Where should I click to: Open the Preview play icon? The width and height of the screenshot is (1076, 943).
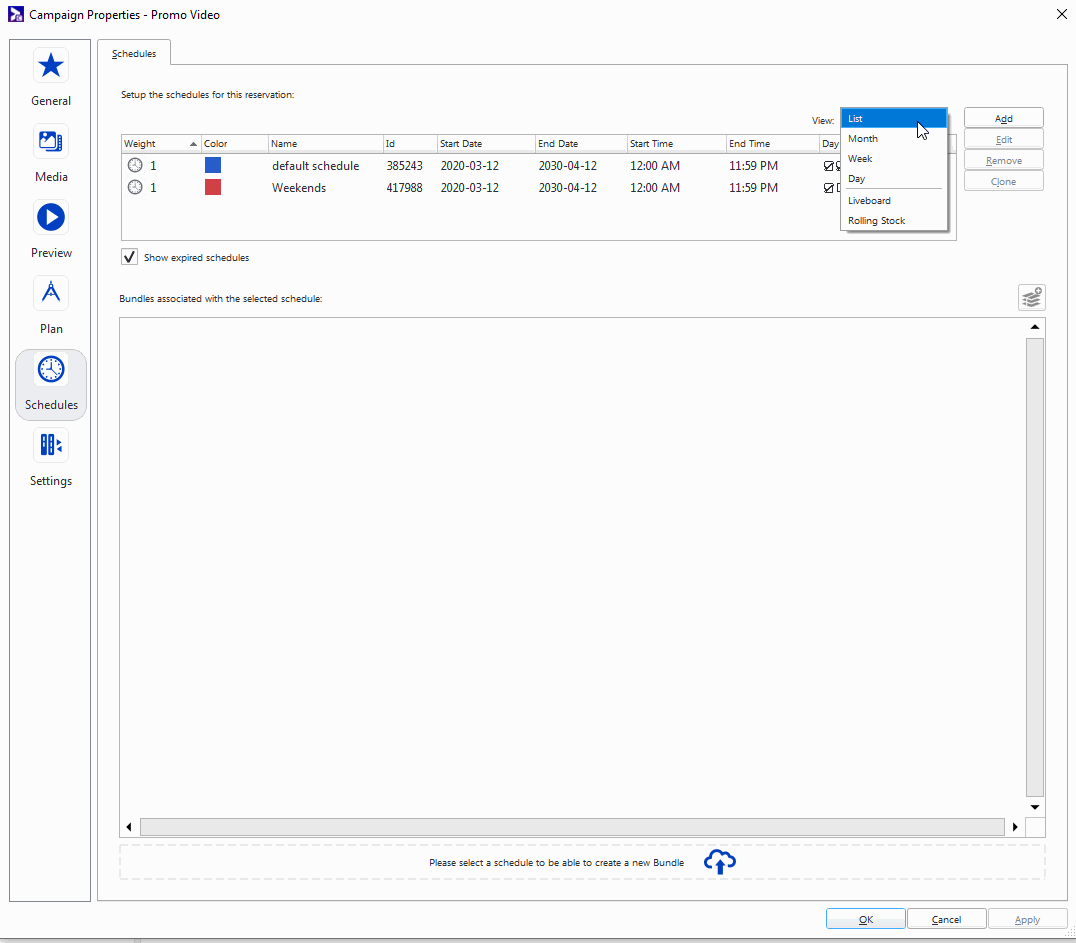point(51,217)
